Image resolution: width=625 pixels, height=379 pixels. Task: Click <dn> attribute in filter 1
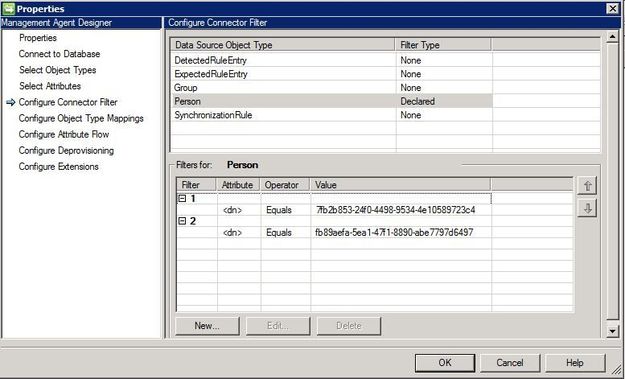tap(232, 210)
